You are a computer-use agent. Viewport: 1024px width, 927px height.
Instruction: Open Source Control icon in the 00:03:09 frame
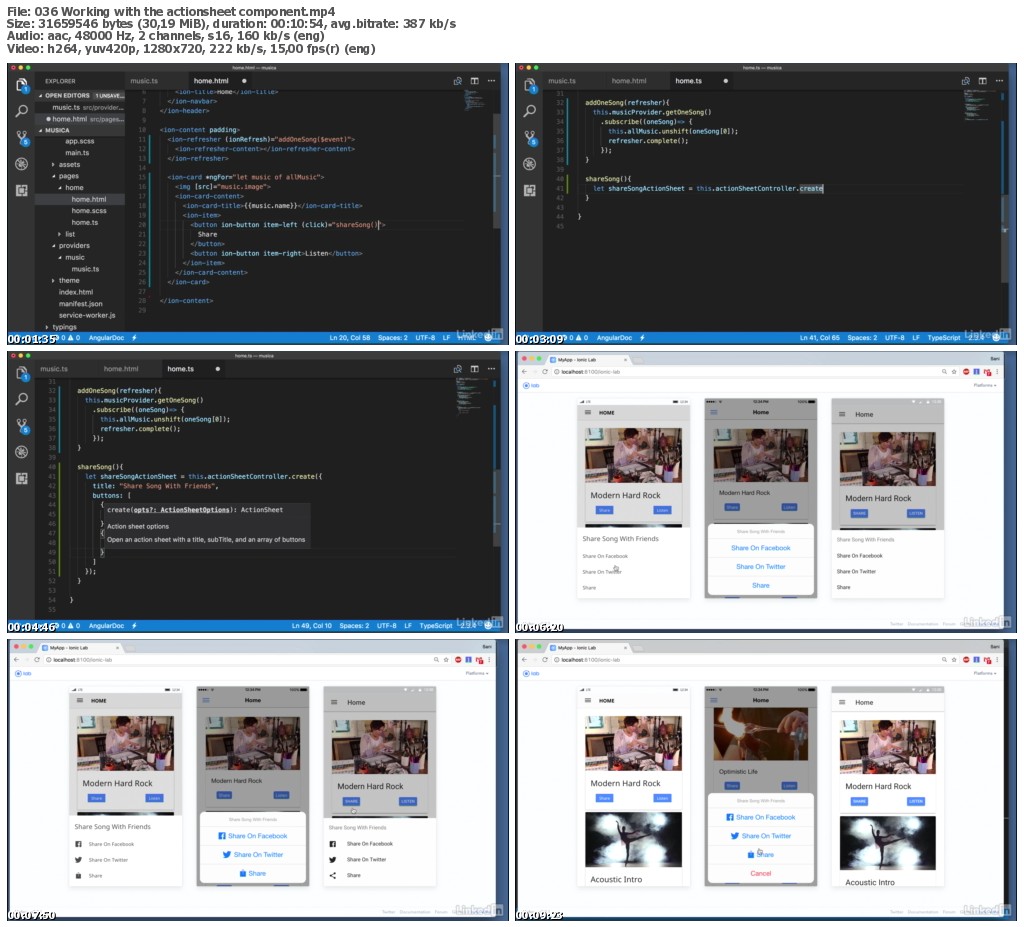(530, 138)
